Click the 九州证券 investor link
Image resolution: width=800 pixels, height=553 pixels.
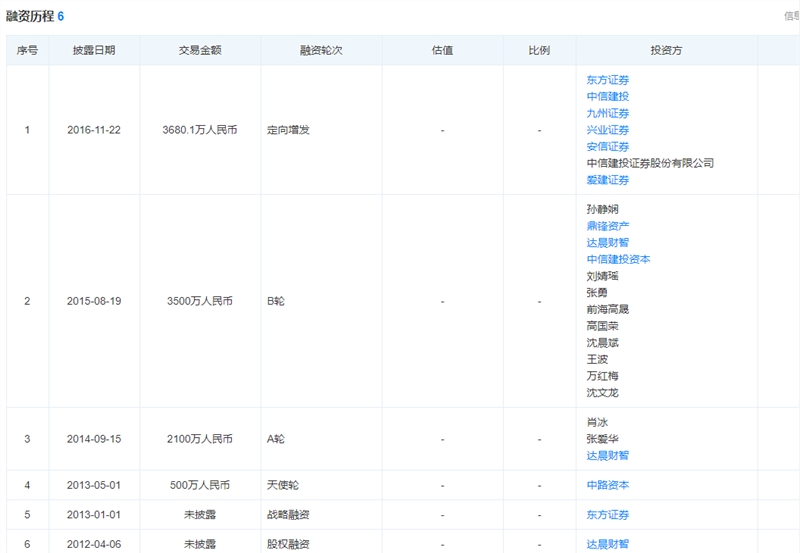coord(608,113)
